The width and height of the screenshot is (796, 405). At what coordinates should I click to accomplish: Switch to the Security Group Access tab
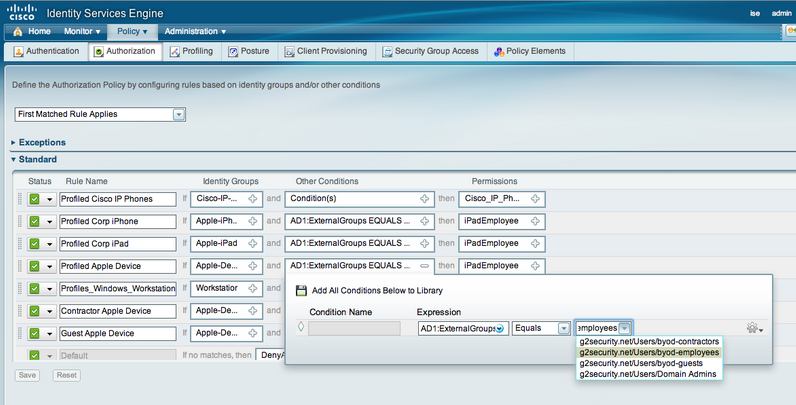[x=430, y=51]
